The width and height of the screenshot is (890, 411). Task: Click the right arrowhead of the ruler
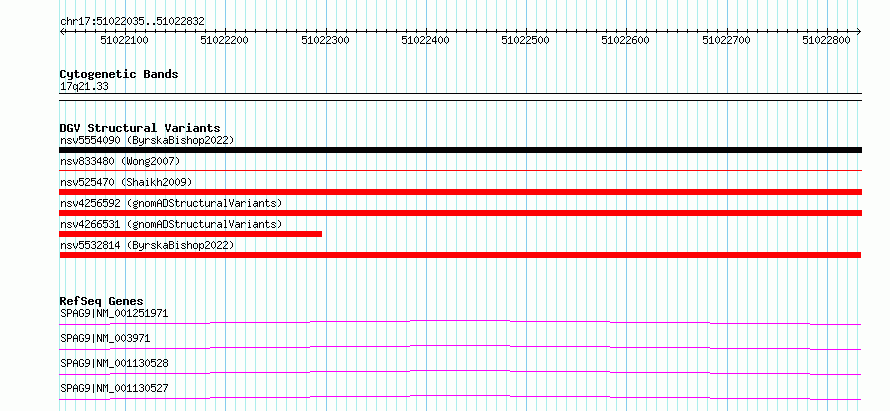[859, 31]
